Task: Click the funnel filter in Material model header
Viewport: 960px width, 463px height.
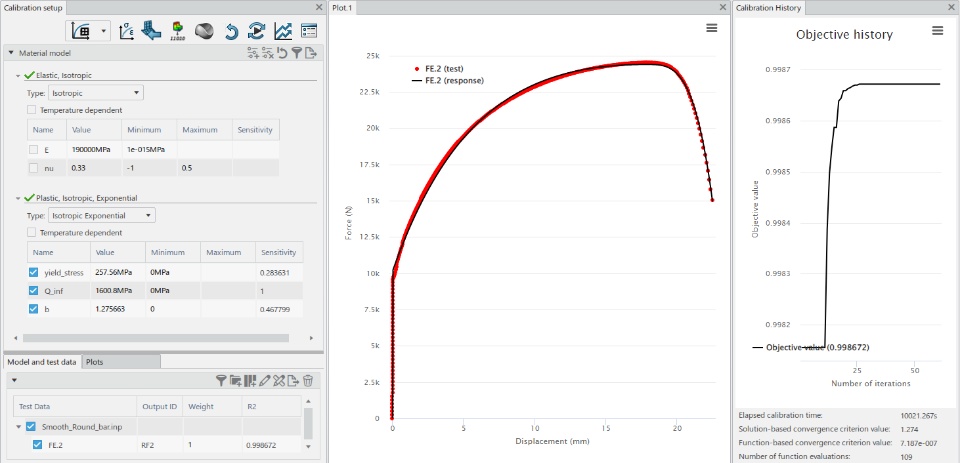Action: (296, 53)
